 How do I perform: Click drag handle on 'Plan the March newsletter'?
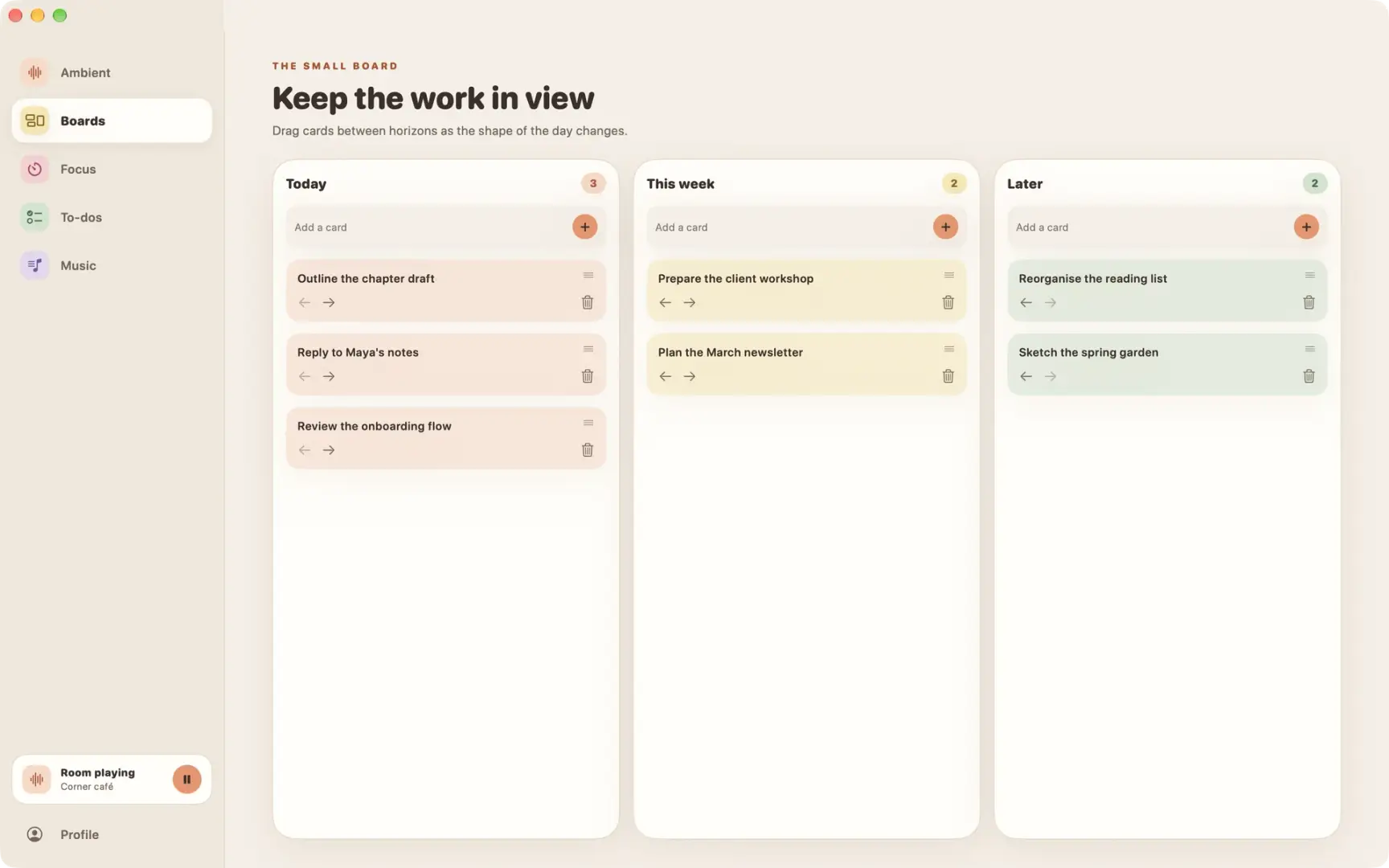point(949,350)
